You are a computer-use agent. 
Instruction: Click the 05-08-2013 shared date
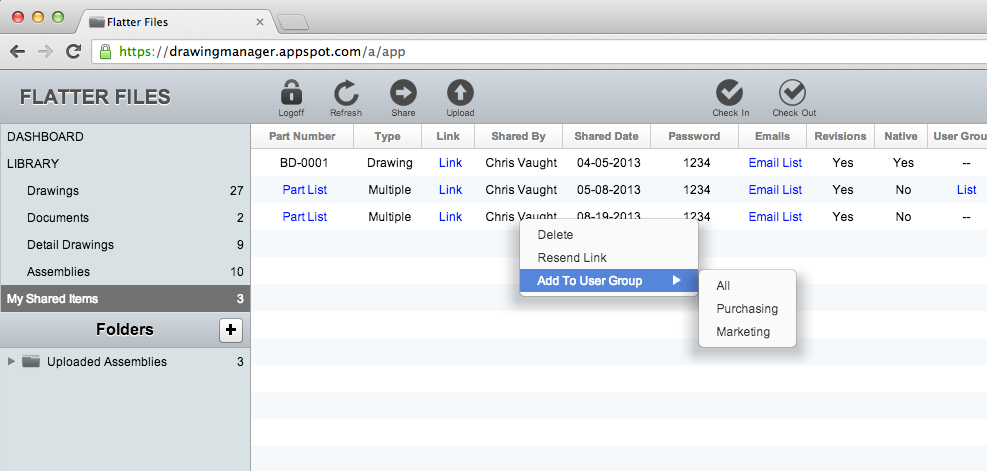coord(609,190)
